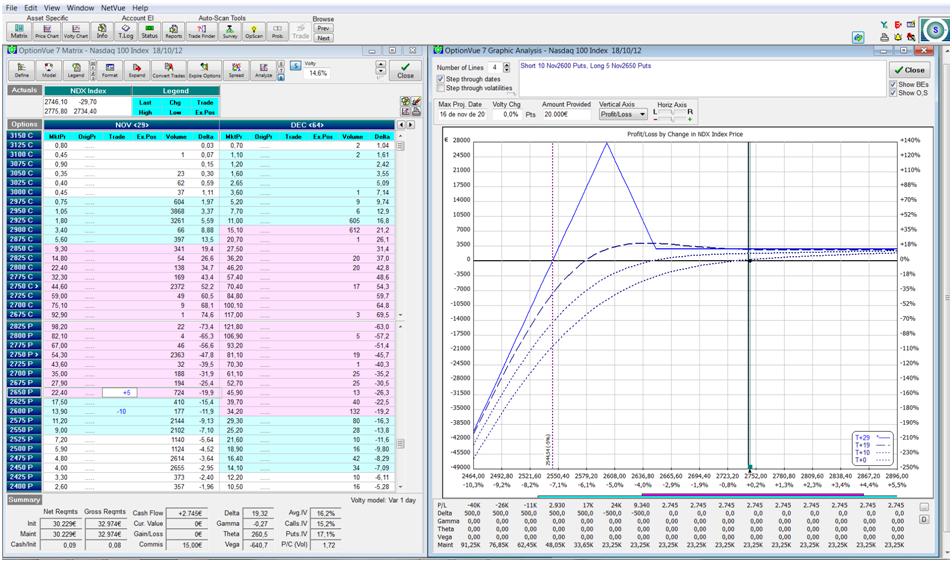Uncheck the Show BEs checkbox
Viewport: 952px width, 562px height.
pos(892,84)
